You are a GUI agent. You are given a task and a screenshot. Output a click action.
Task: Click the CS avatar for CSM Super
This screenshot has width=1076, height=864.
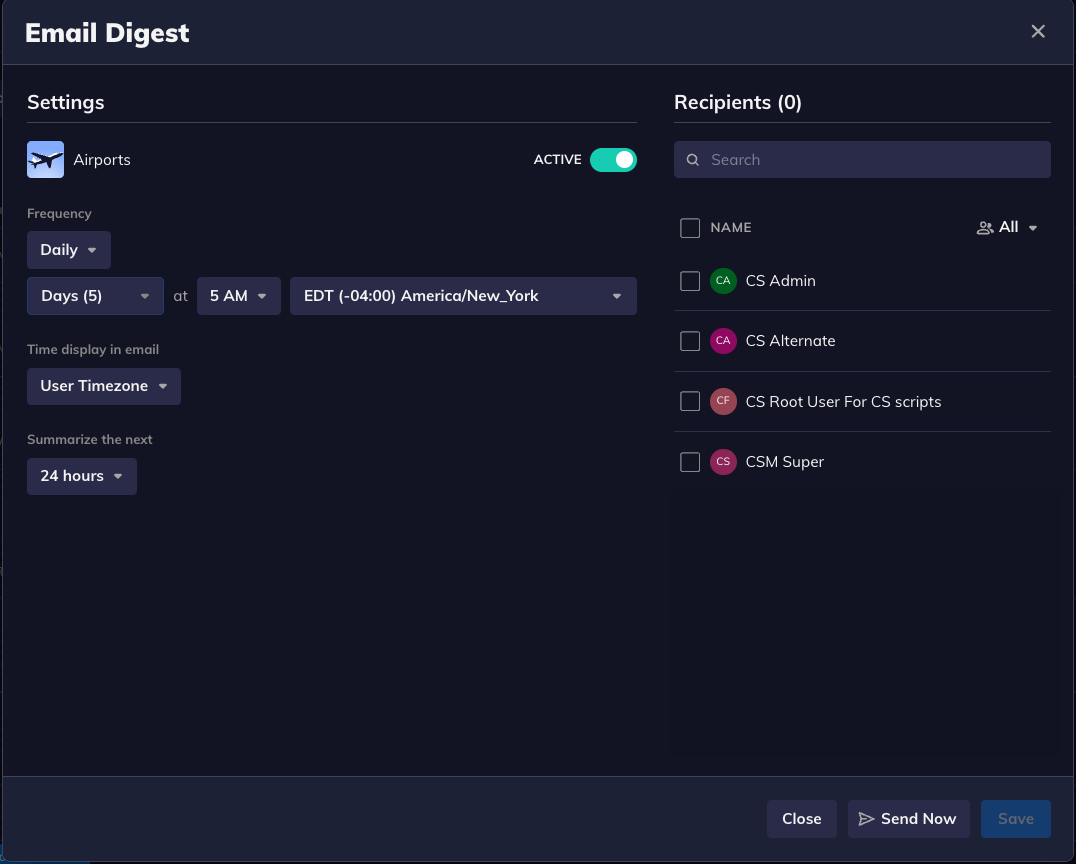pyautogui.click(x=723, y=462)
